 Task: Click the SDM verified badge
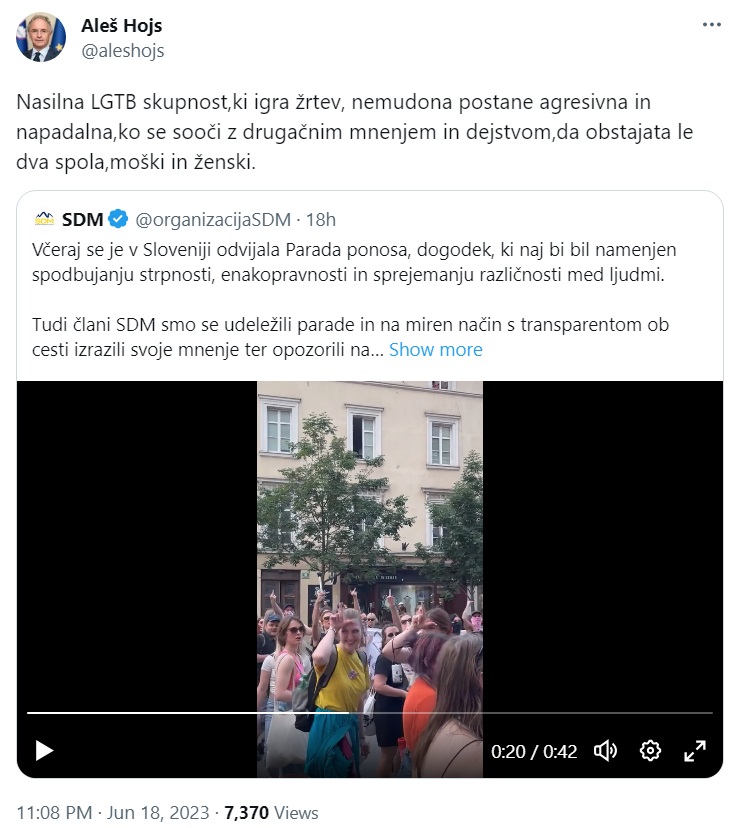[x=118, y=219]
